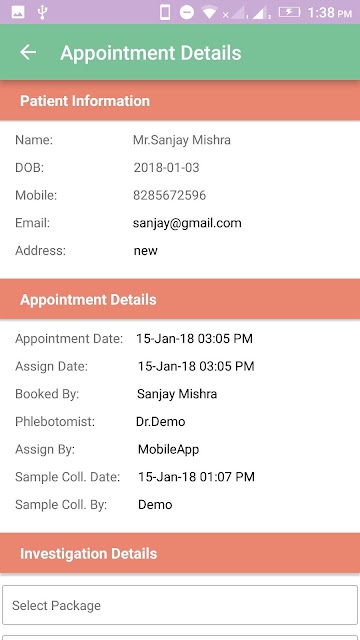Tap the phone vibrate icon in status bar
The width and height of the screenshot is (360, 640).
point(165,13)
